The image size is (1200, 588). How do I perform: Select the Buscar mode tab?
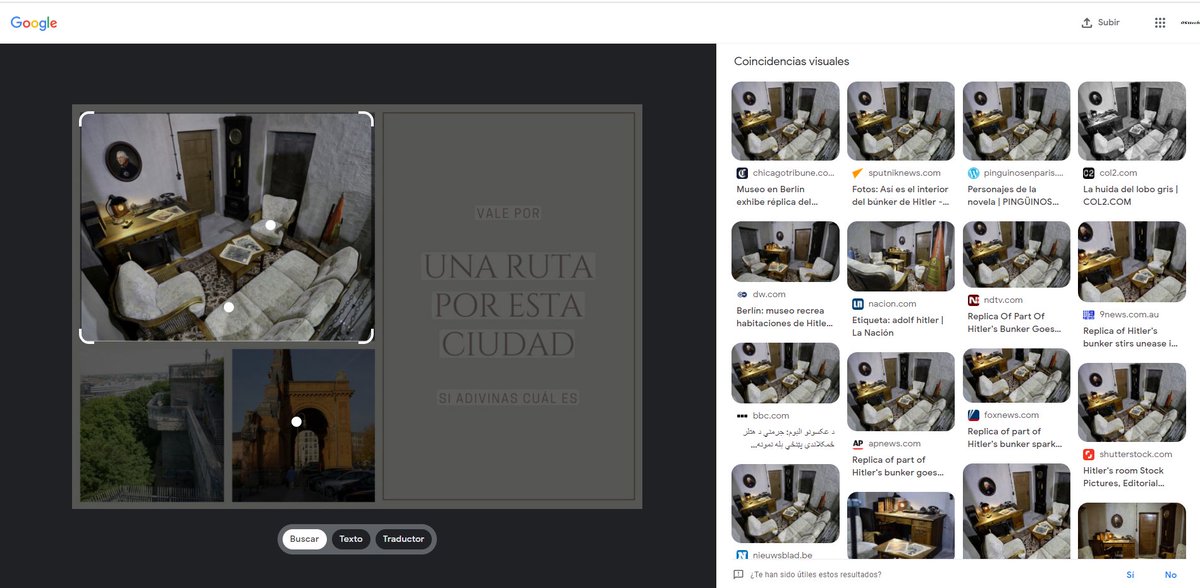click(x=304, y=539)
